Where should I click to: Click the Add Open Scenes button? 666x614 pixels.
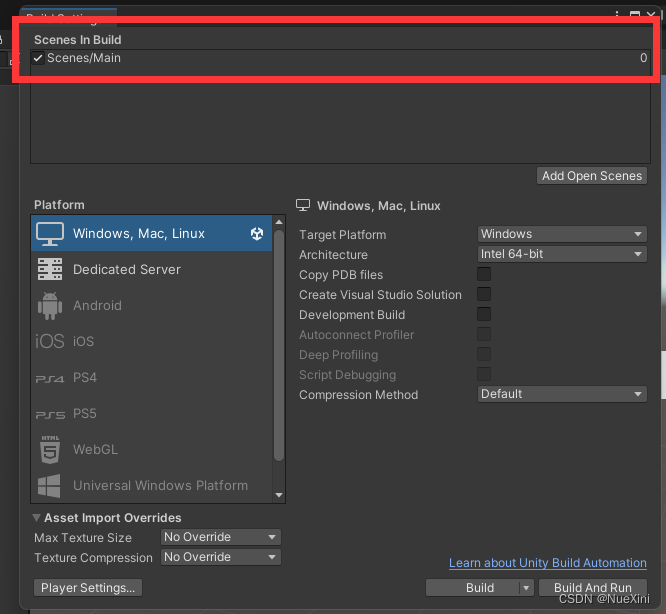coord(592,176)
